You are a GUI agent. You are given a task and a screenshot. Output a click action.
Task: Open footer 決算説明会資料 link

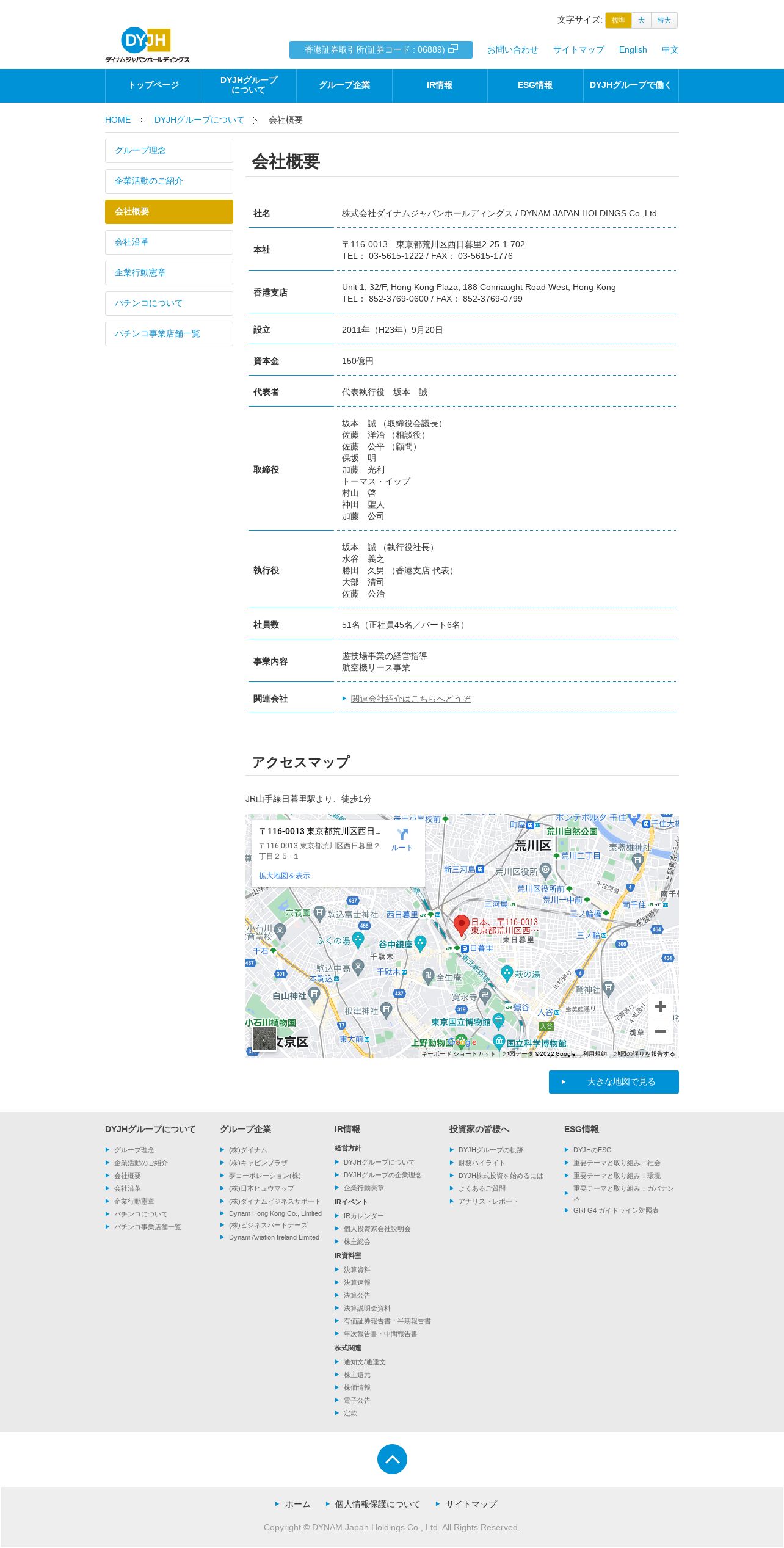pos(367,1308)
